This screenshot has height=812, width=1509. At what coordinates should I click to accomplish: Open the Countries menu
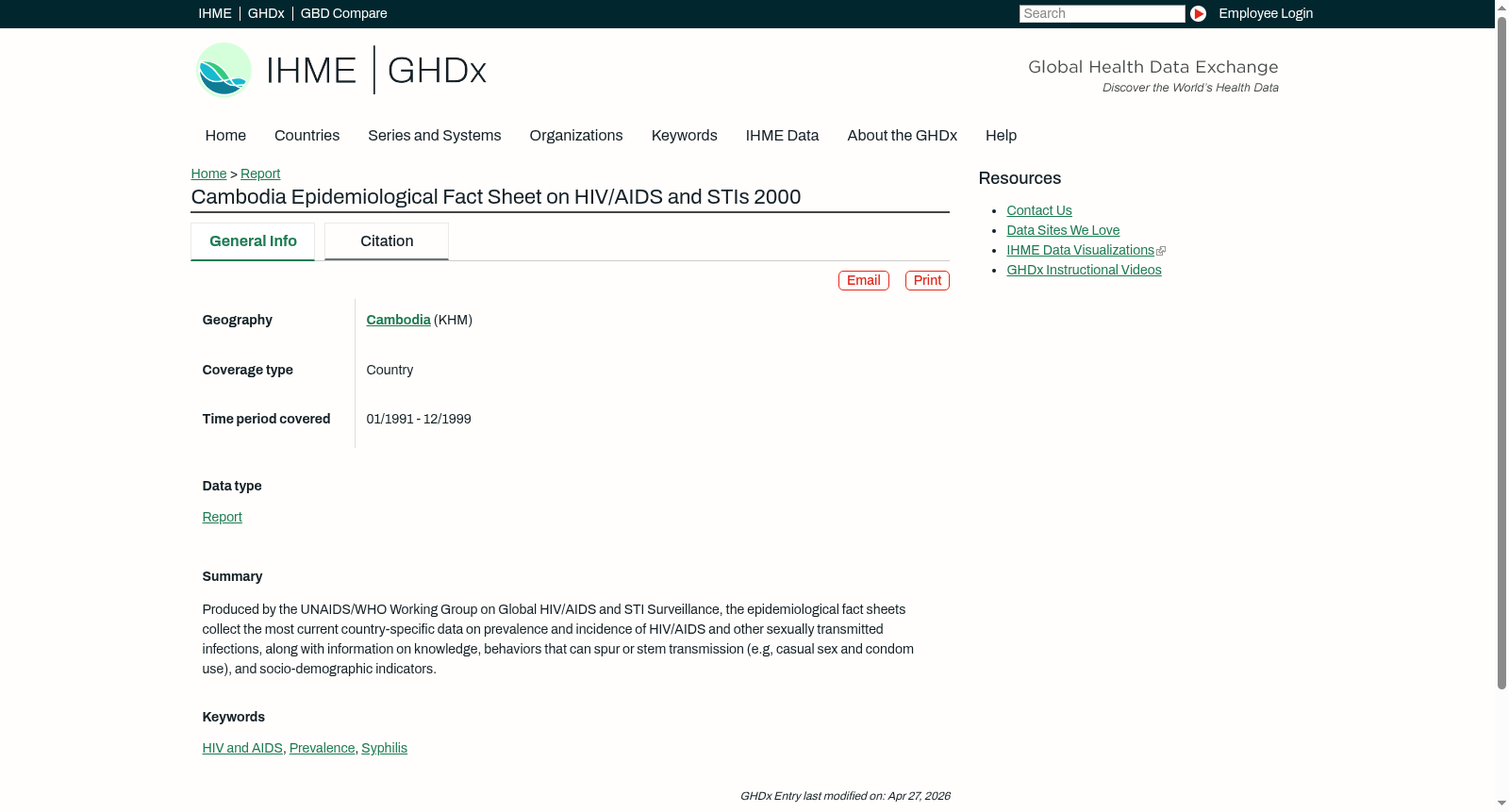[x=307, y=136]
